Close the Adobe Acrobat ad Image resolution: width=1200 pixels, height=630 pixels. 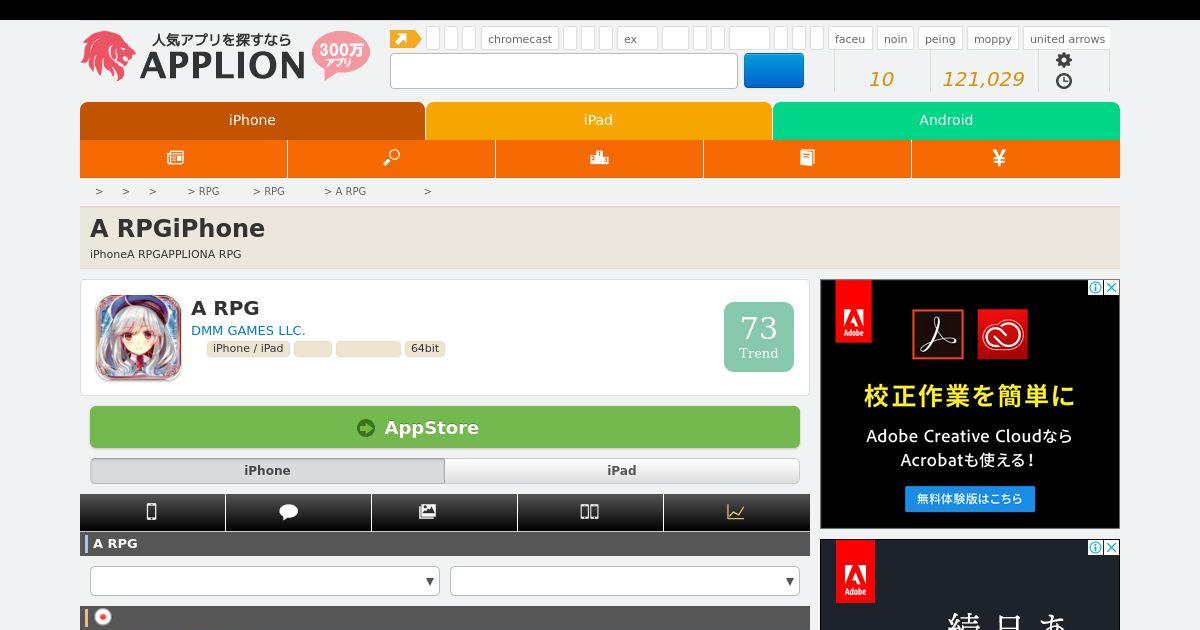pyautogui.click(x=1111, y=287)
